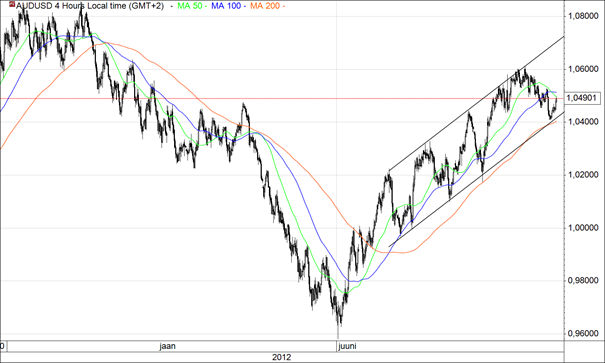Screen dimensions: 605x363
Task: Click the 1,00000 price axis label
Action: click(x=583, y=228)
